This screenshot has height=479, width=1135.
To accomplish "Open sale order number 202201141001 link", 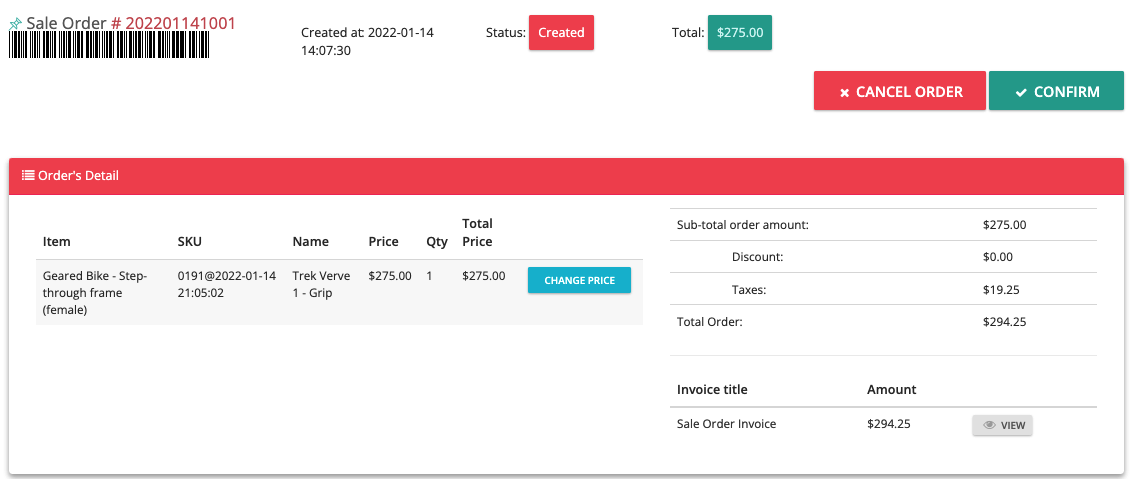I will tap(173, 23).
